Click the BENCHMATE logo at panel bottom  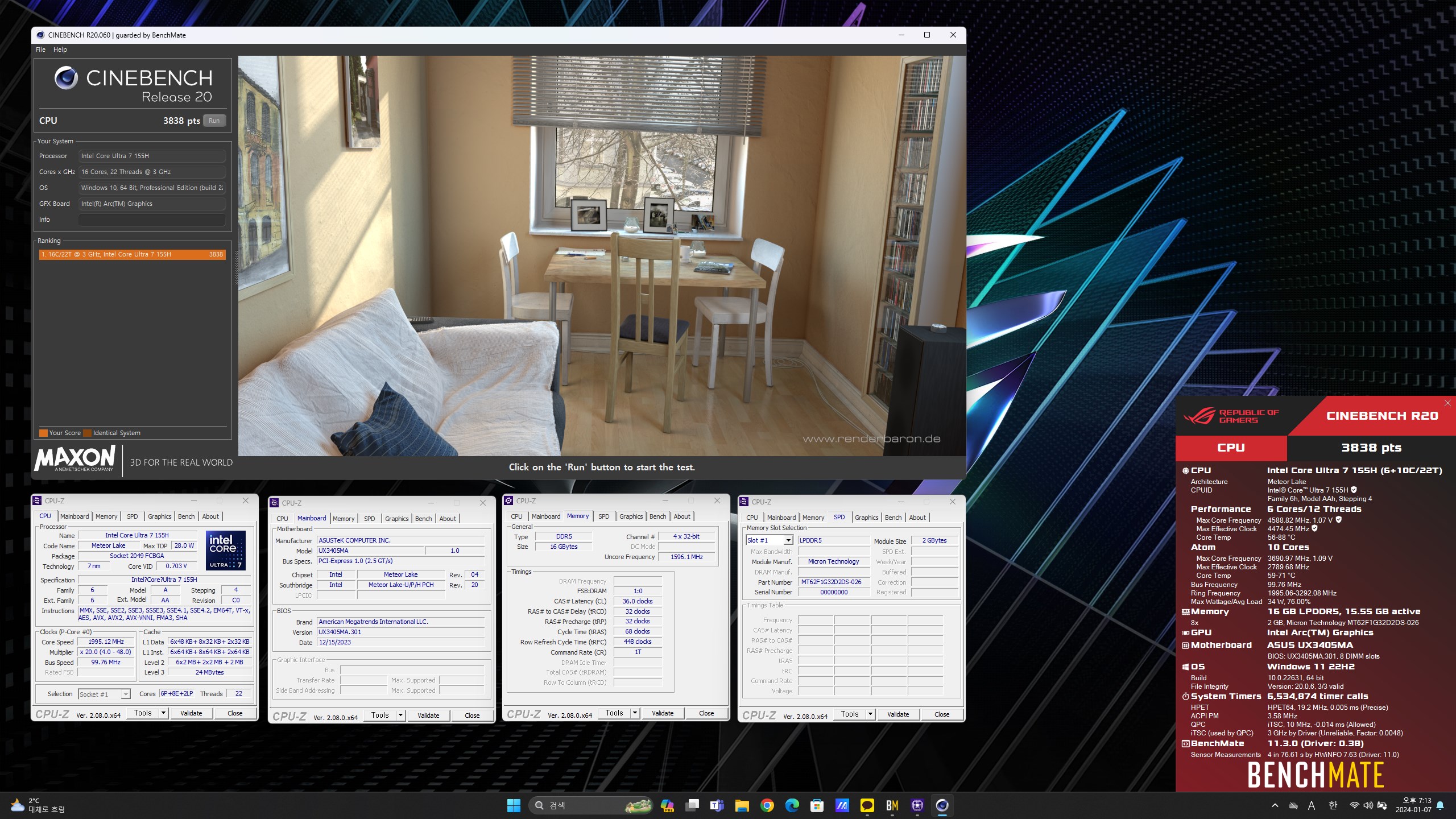1316,775
